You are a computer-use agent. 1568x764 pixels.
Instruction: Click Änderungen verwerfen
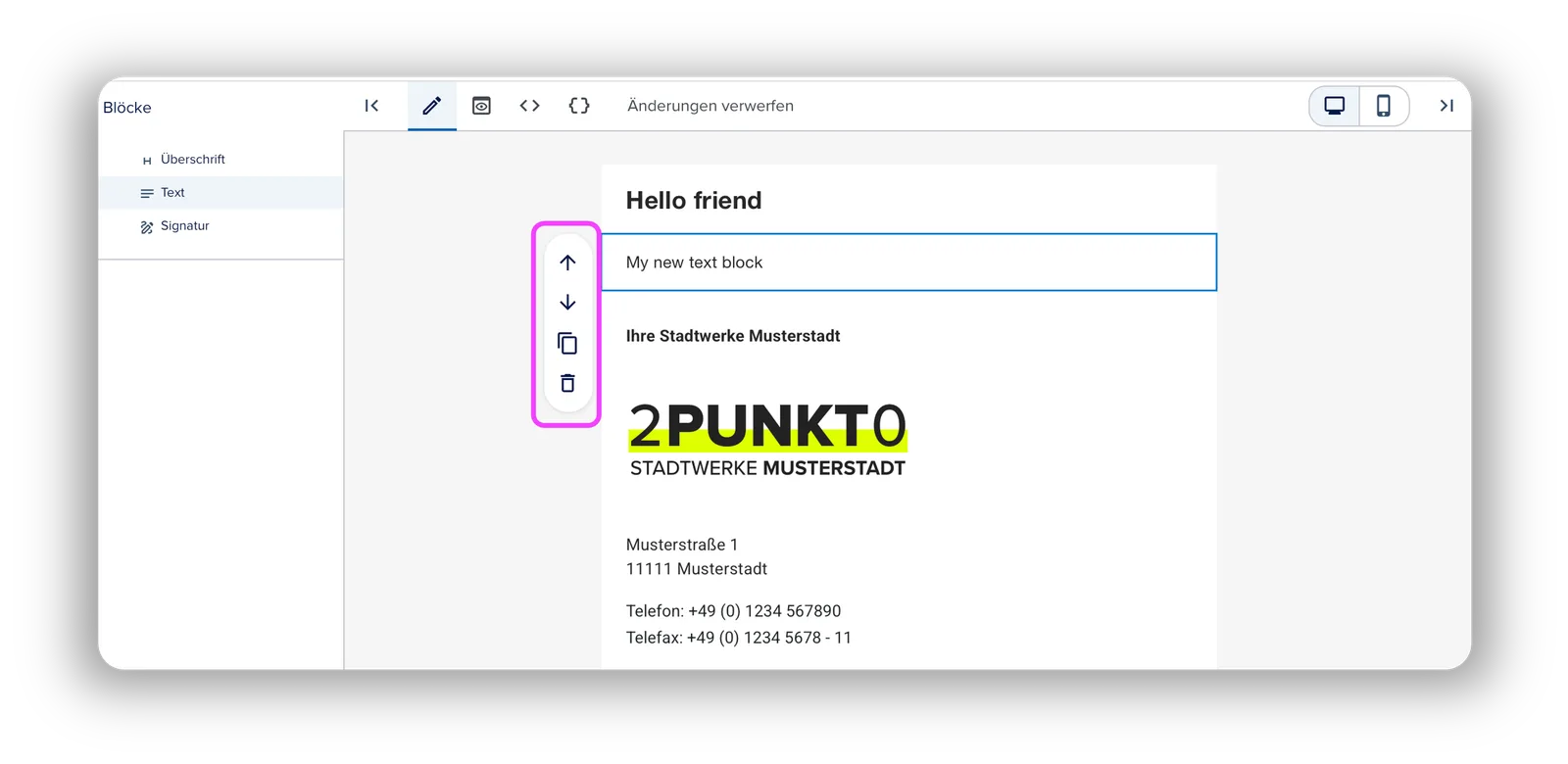pyautogui.click(x=710, y=106)
